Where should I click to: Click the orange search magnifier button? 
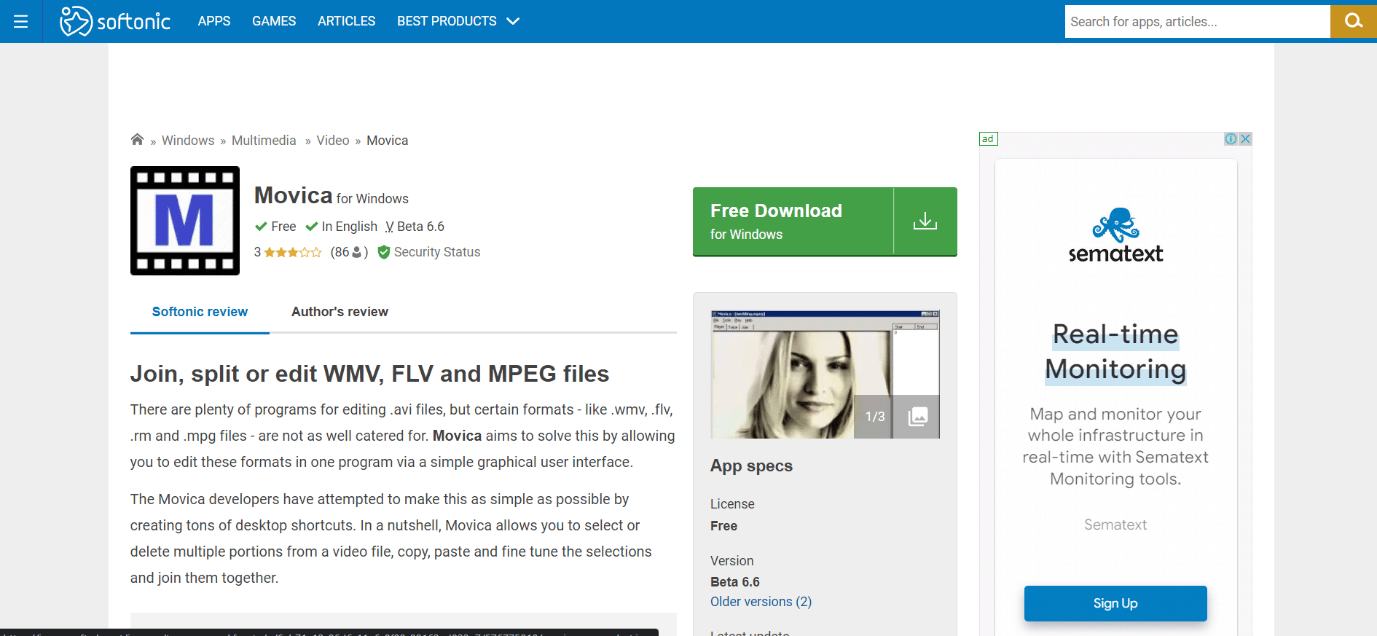pos(1353,21)
